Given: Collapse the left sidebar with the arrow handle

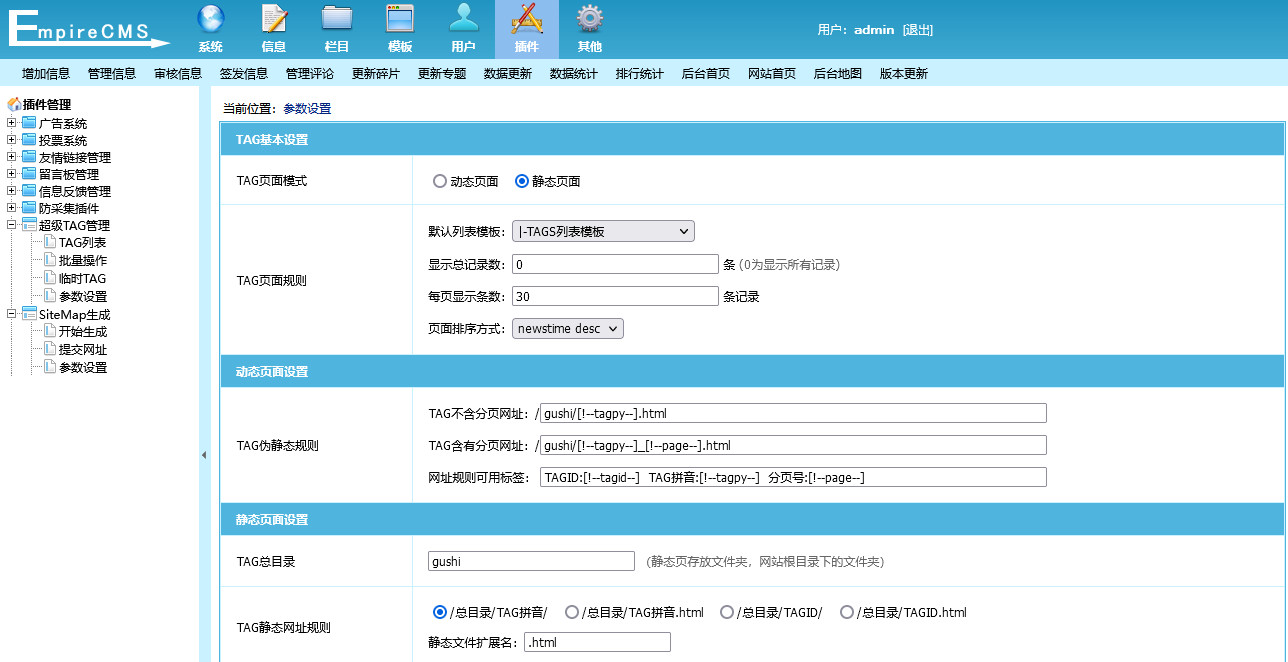Looking at the screenshot, I should click(x=204, y=455).
